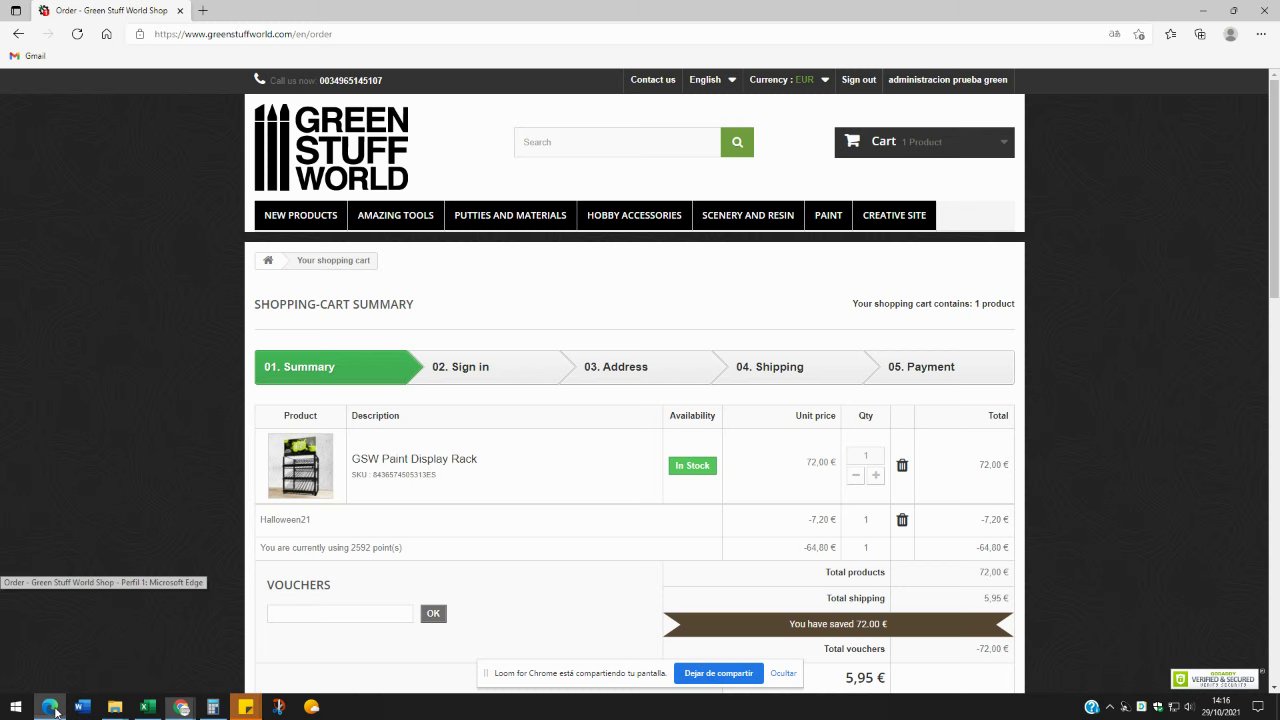Open Calculator from the taskbar
Viewport: 1280px width, 720px height.
(x=213, y=707)
